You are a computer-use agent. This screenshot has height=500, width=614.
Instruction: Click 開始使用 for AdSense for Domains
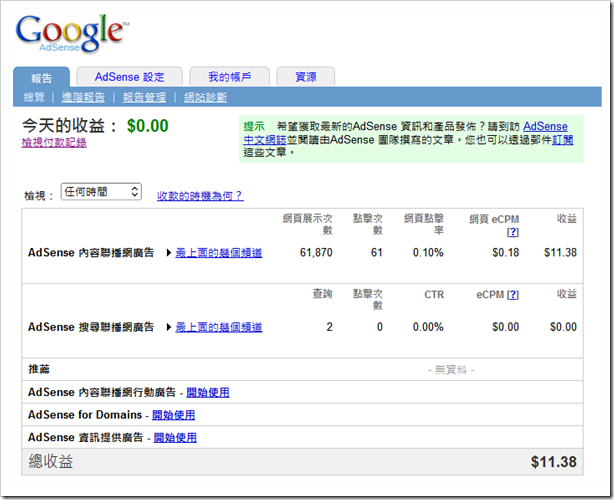(173, 415)
